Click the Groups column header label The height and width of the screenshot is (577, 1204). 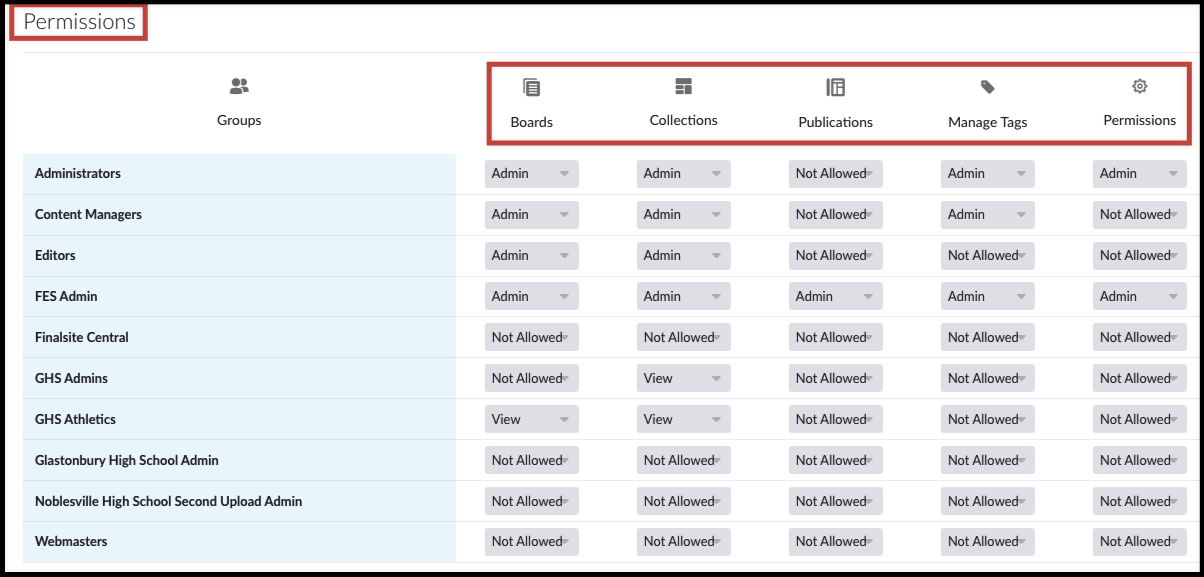[x=239, y=119]
